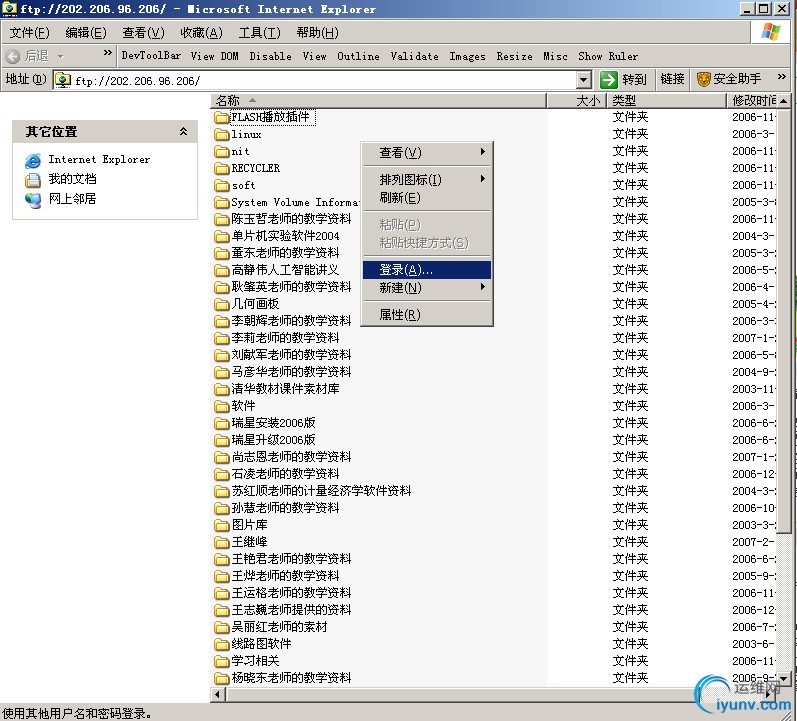This screenshot has height=721, width=797.
Task: Open the 编辑(E) menu
Action: 86,33
